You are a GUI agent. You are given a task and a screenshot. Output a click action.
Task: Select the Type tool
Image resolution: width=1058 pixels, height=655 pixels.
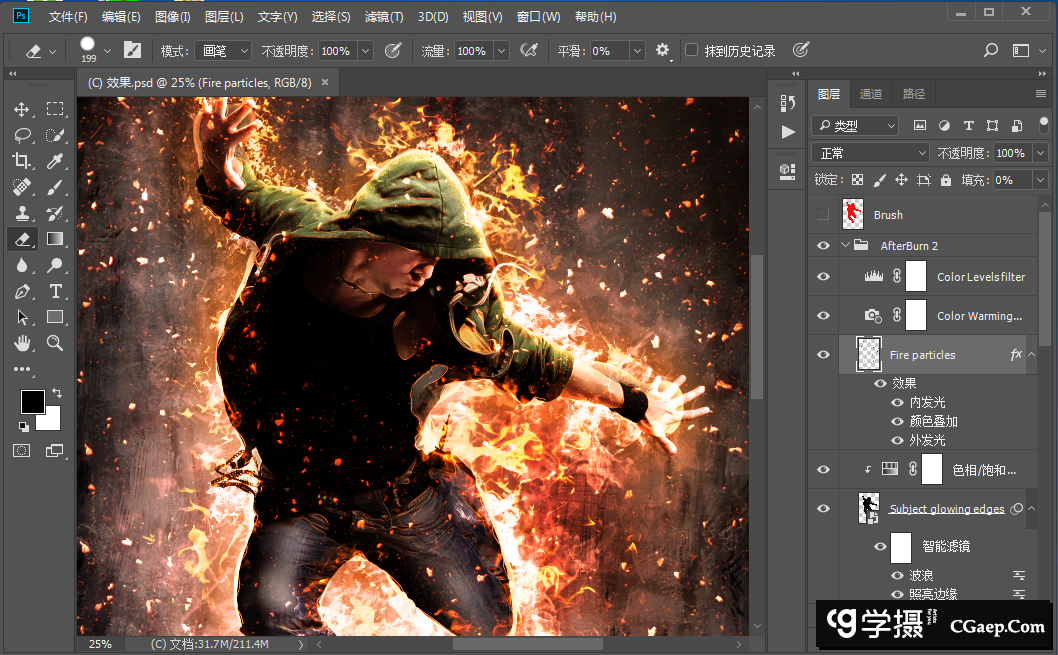55,291
